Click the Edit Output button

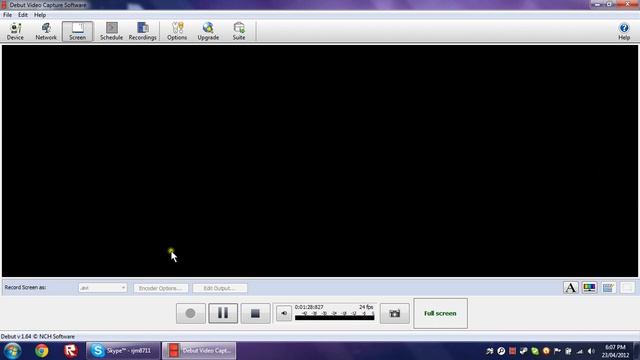coord(220,288)
